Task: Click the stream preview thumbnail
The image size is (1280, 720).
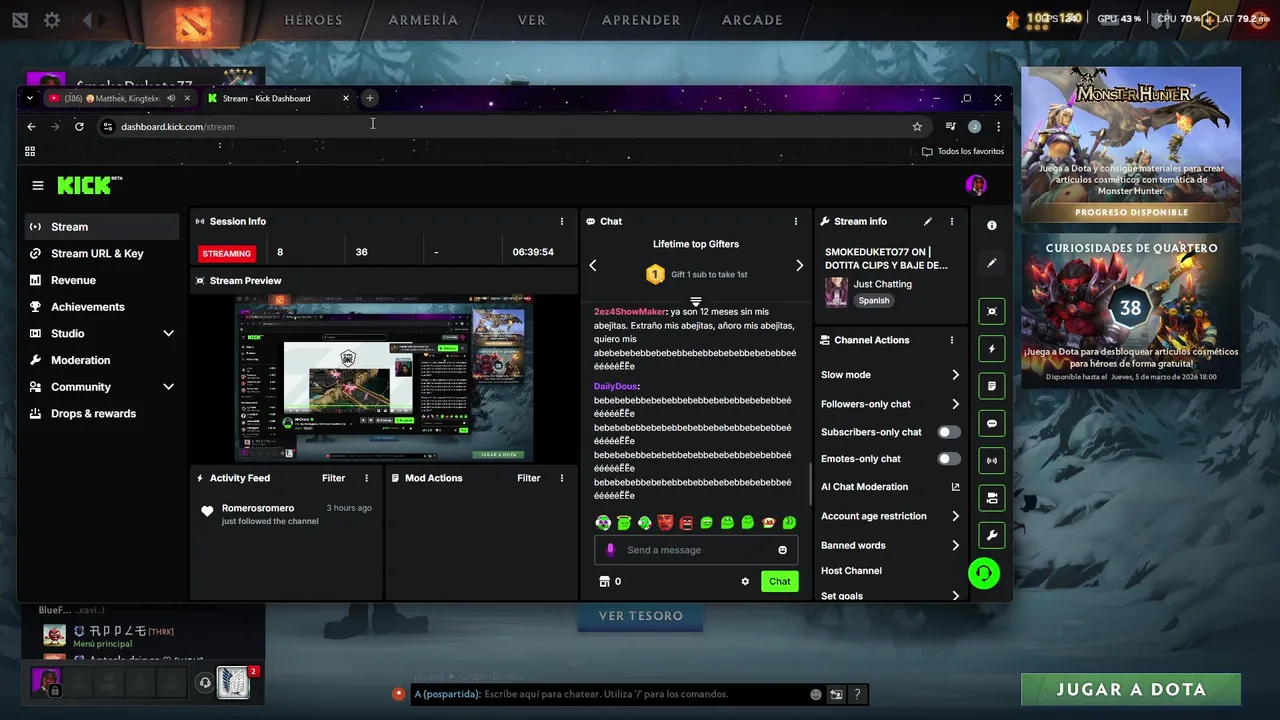Action: (x=385, y=378)
